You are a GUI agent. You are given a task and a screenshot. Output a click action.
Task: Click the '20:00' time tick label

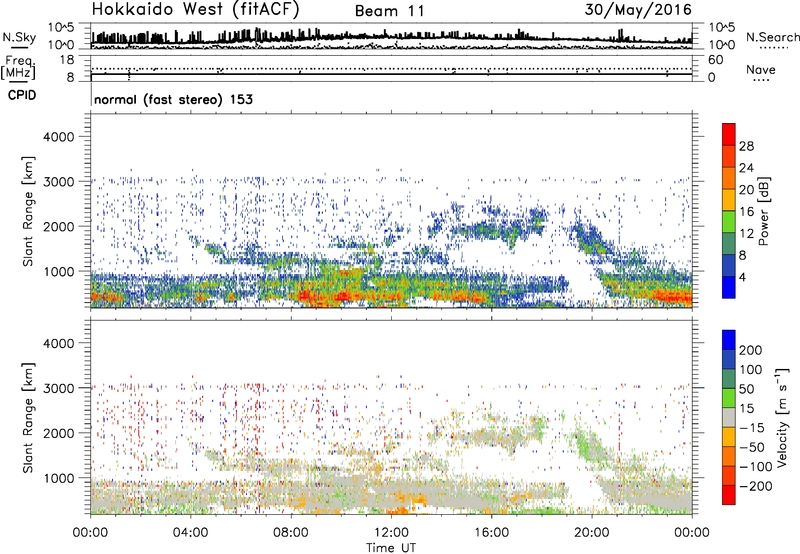pyautogui.click(x=592, y=533)
